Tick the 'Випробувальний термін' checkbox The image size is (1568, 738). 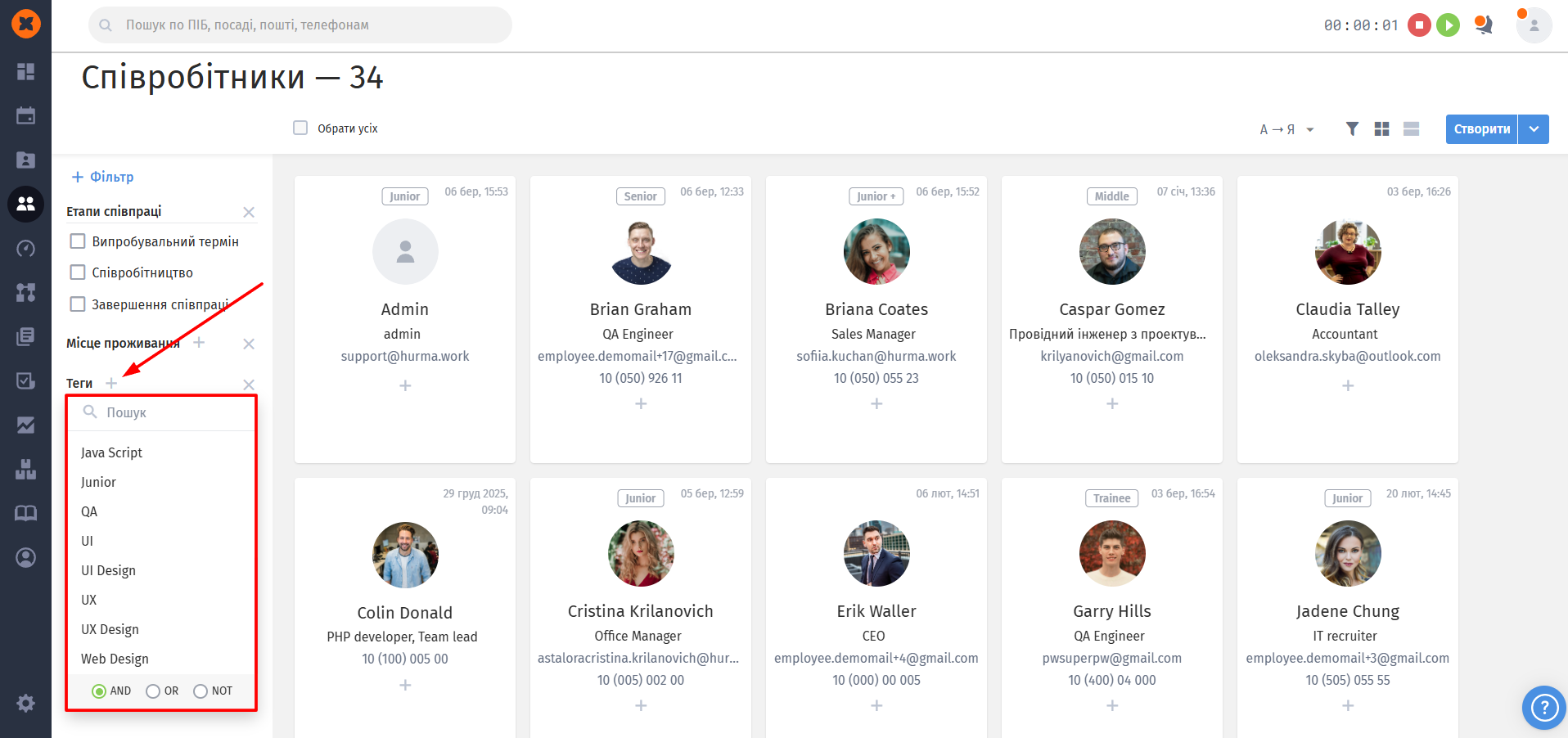[x=78, y=241]
